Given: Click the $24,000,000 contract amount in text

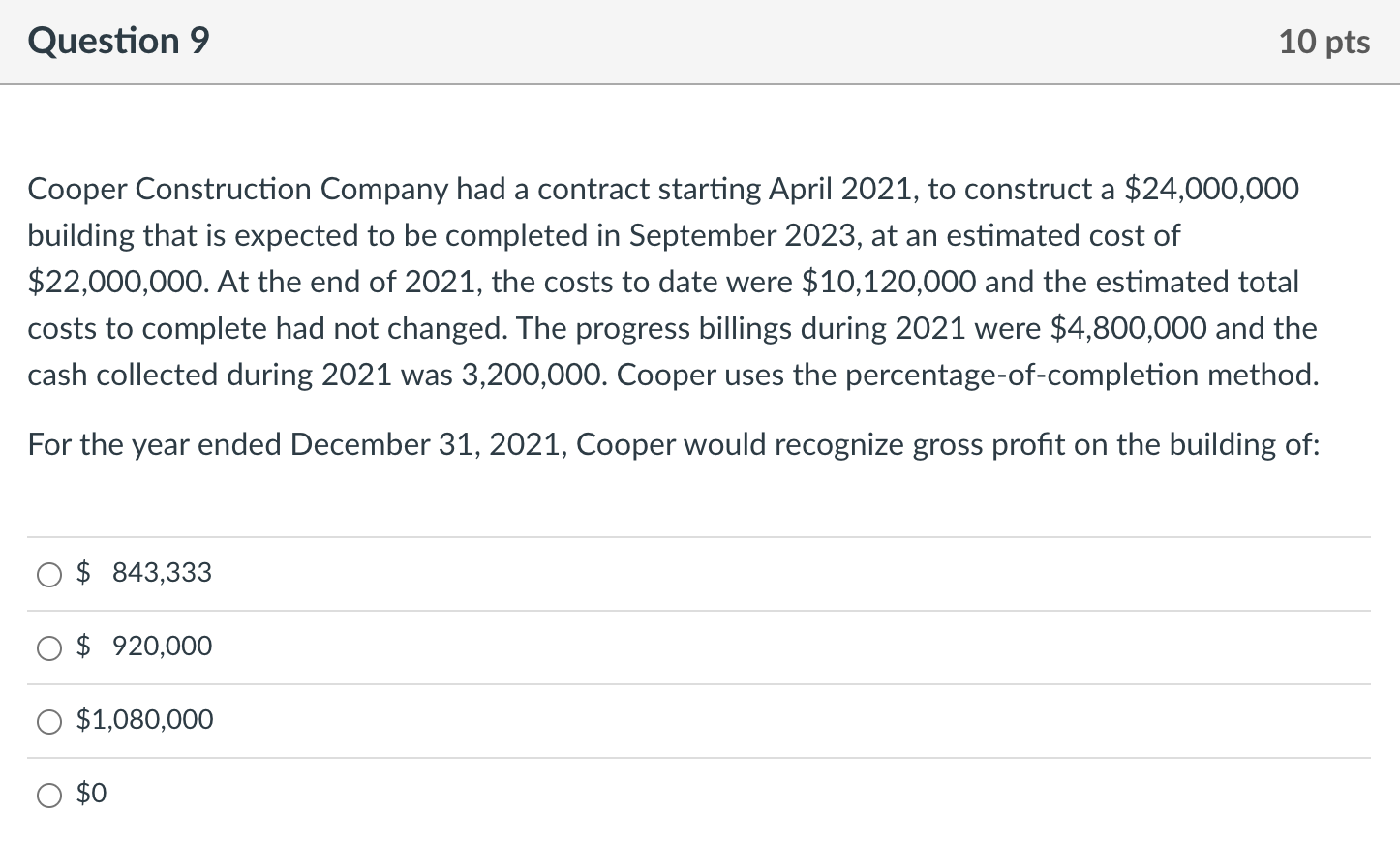Looking at the screenshot, I should point(1211,189).
